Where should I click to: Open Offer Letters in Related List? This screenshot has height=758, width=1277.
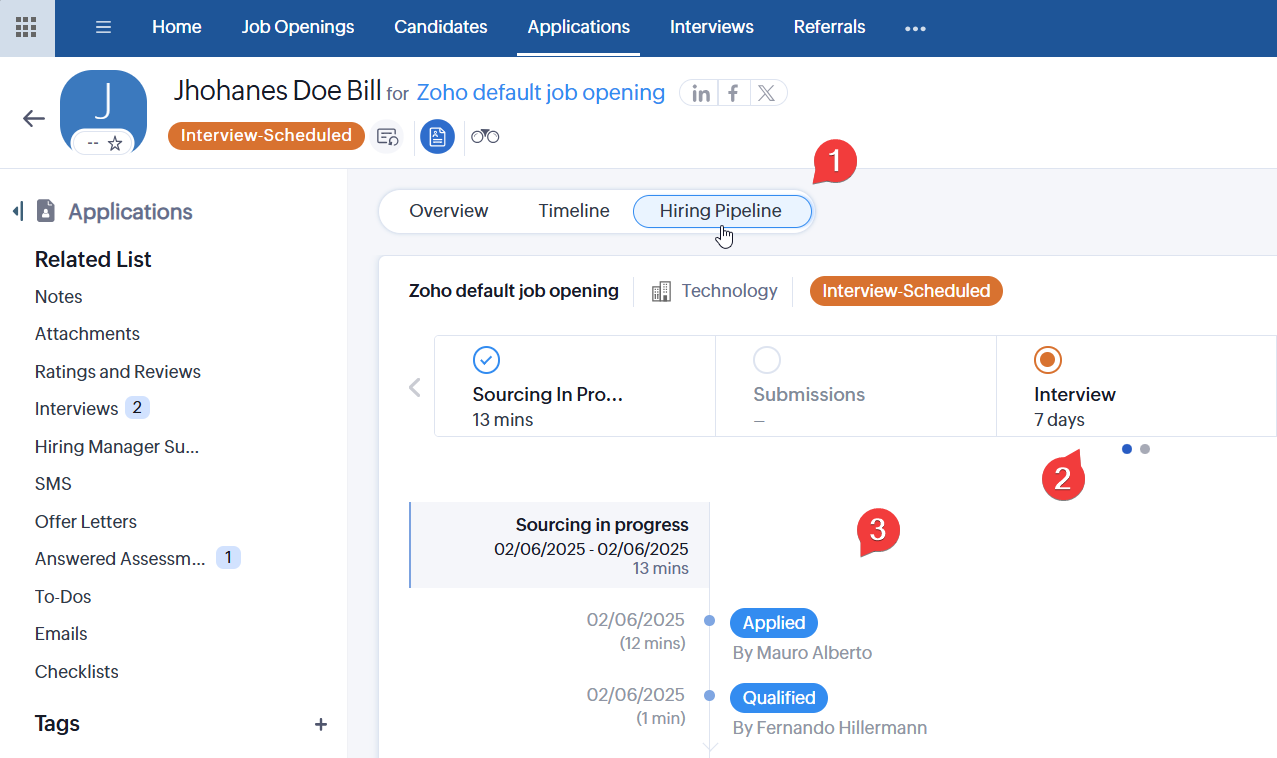(x=85, y=522)
